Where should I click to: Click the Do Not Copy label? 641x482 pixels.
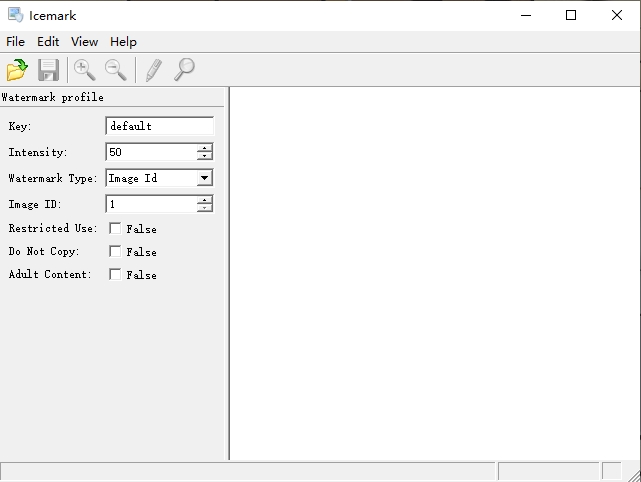[44, 251]
